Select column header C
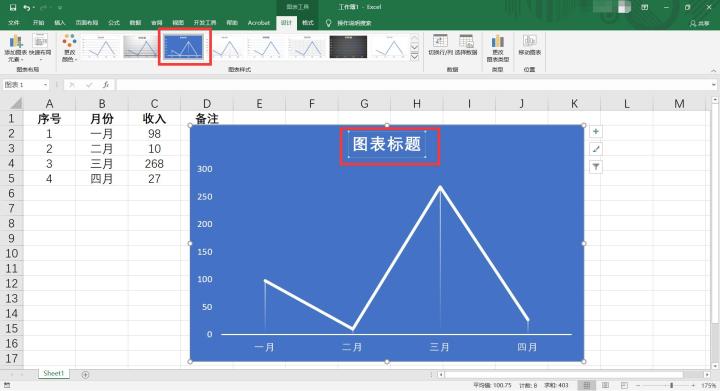The height and width of the screenshot is (391, 720). [154, 104]
